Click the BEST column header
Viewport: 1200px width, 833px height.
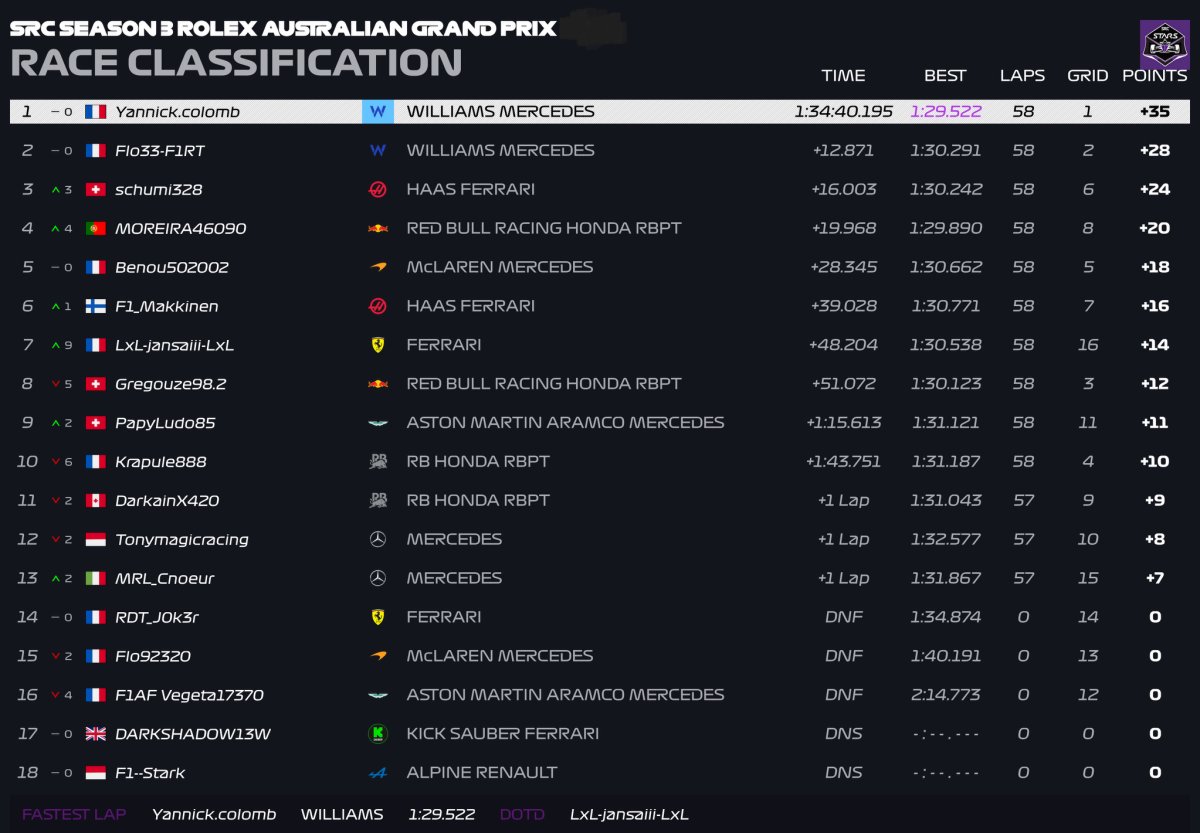[x=945, y=76]
